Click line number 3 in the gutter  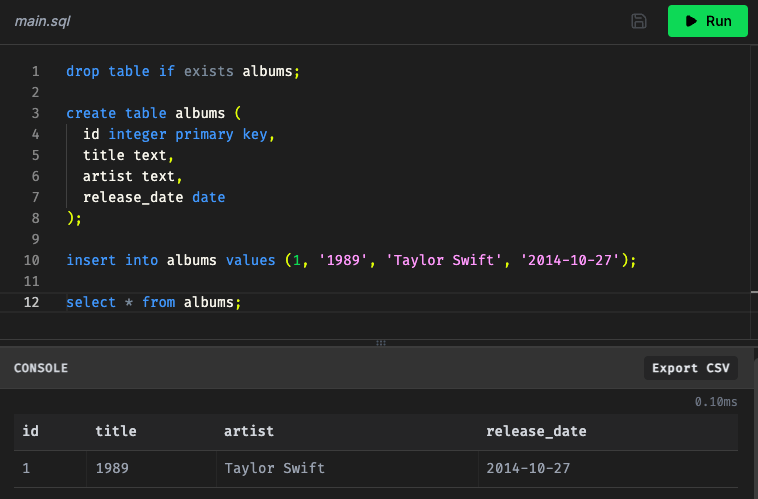pyautogui.click(x=35, y=113)
